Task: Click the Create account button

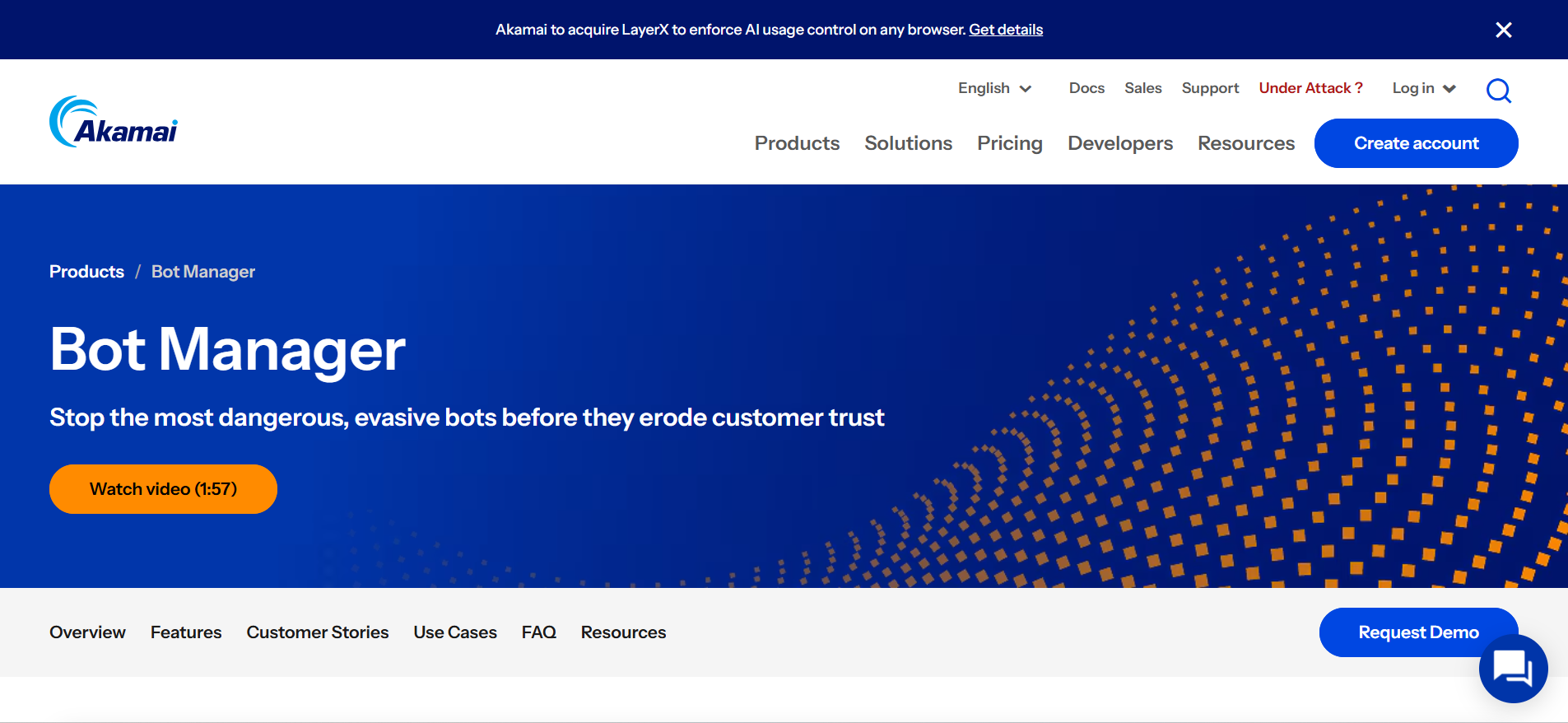Action: tap(1416, 143)
